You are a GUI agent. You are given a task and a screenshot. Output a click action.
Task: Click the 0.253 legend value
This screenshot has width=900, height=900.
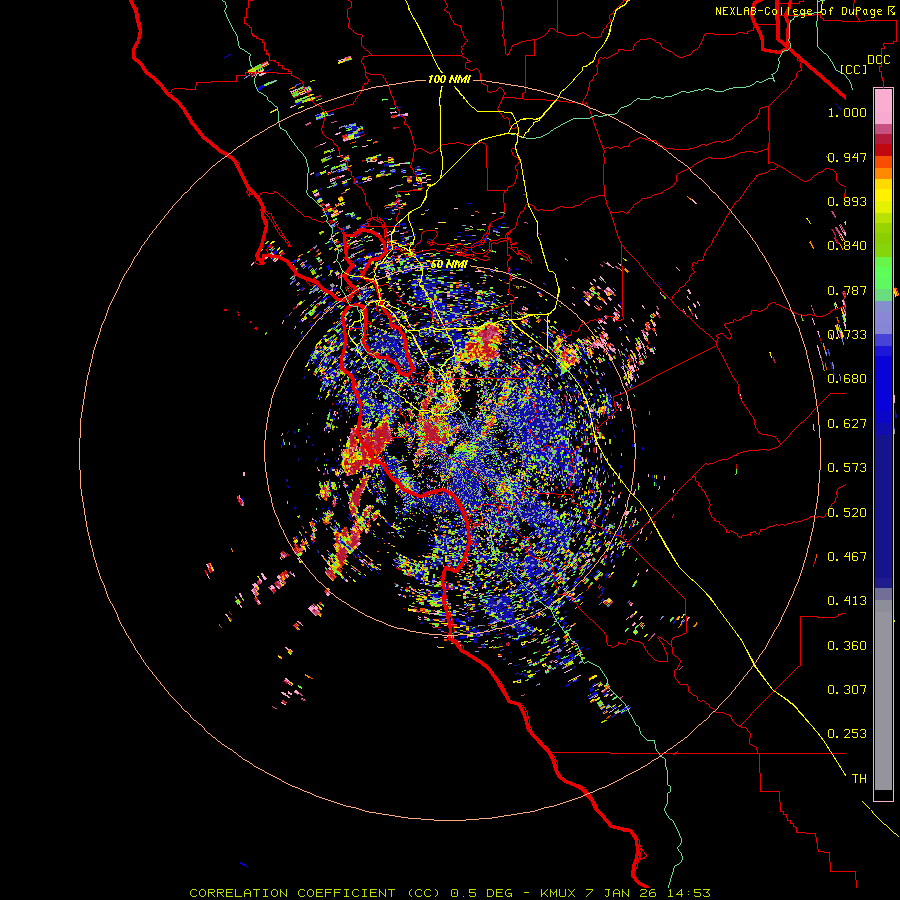click(847, 734)
